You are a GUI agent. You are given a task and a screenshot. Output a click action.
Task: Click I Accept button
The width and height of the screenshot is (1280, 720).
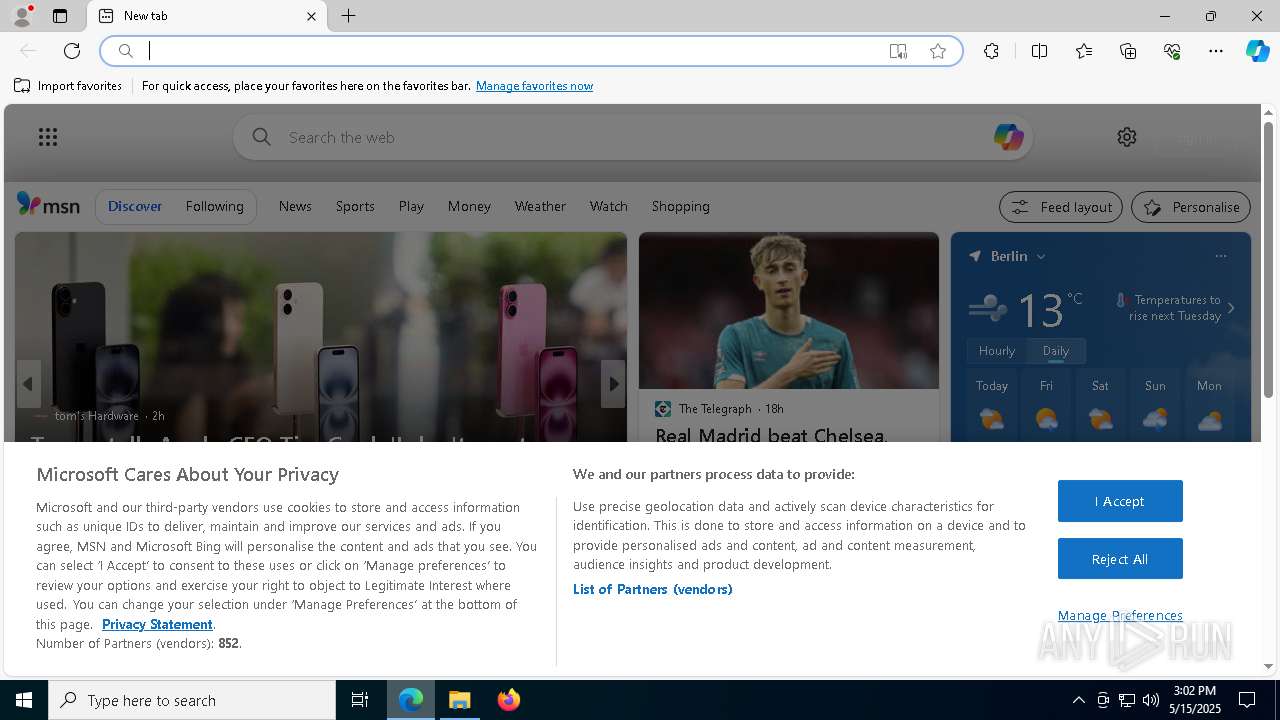coord(1120,501)
